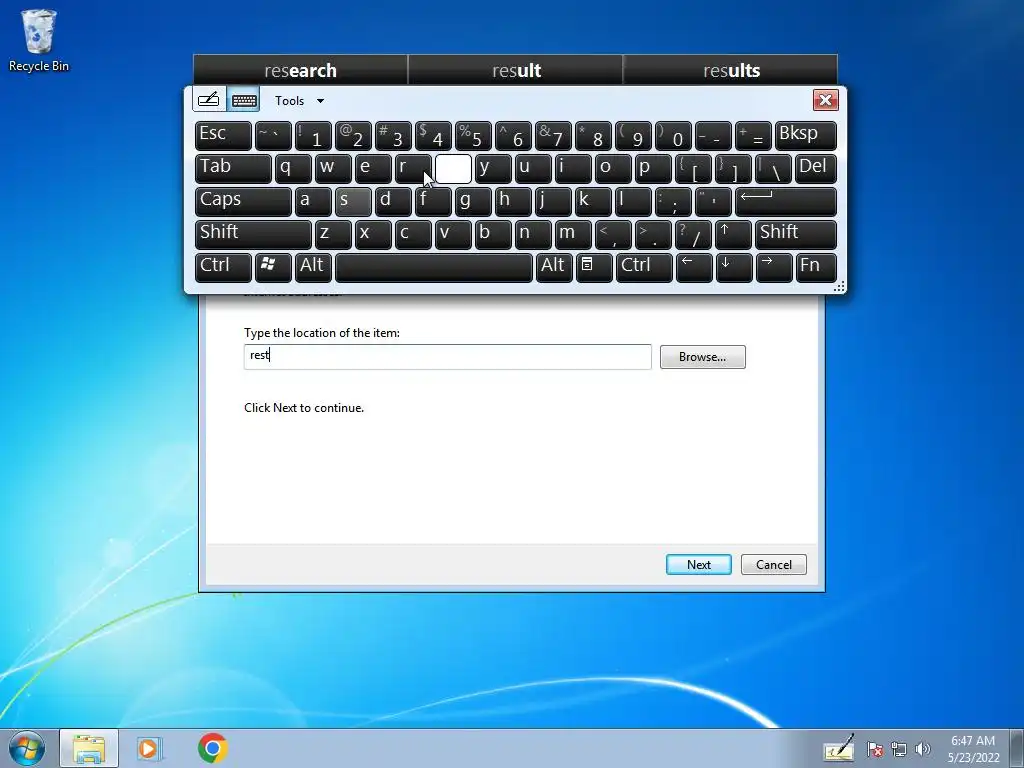Switch to the handwriting writing pad mode
The image size is (1024, 768).
pyautogui.click(x=209, y=100)
